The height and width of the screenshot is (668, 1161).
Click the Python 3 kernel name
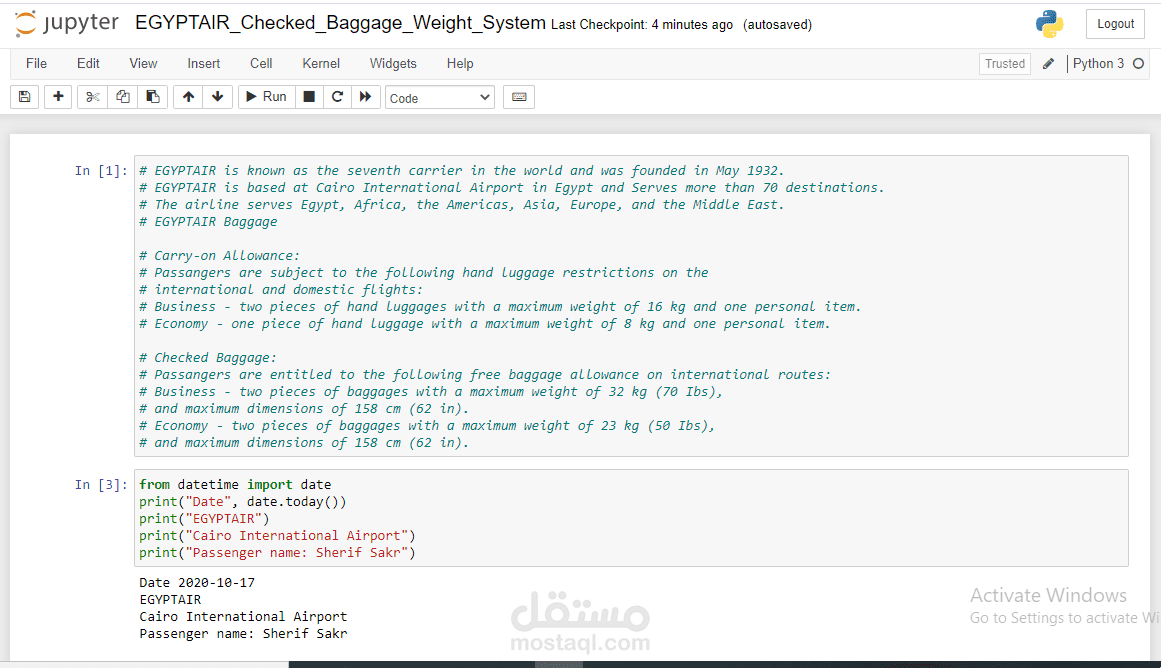[1098, 64]
